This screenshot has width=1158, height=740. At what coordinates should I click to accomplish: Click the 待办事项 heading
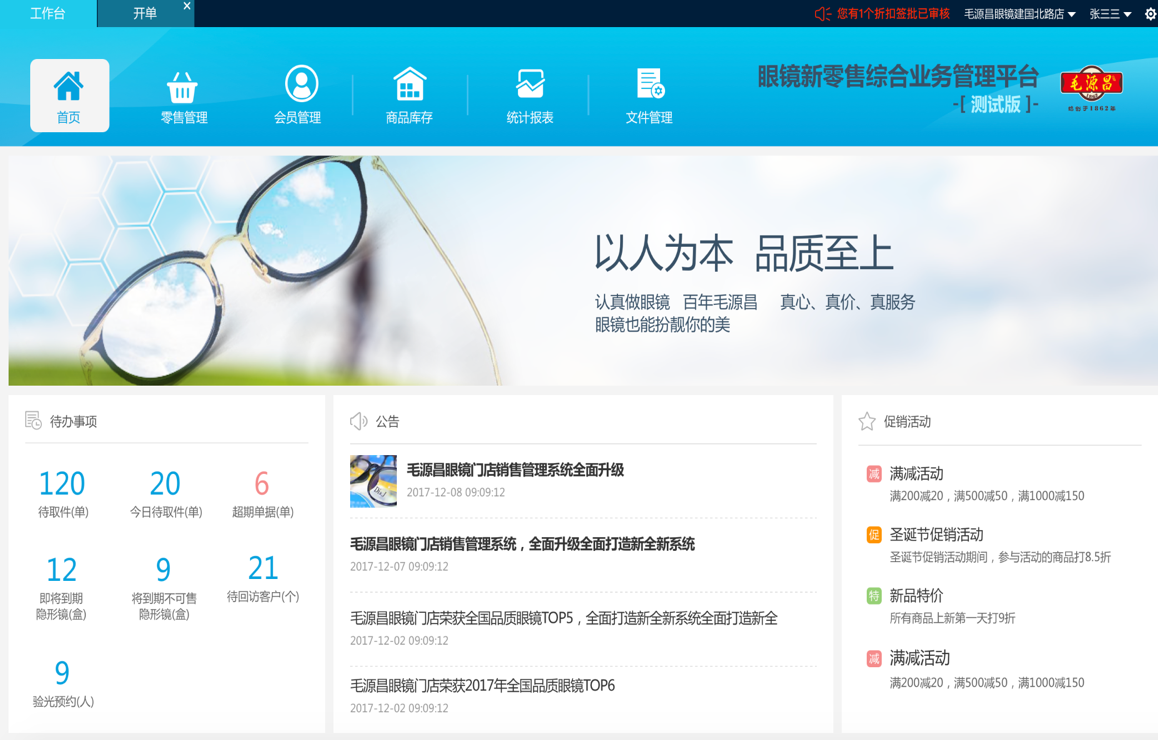pyautogui.click(x=73, y=422)
